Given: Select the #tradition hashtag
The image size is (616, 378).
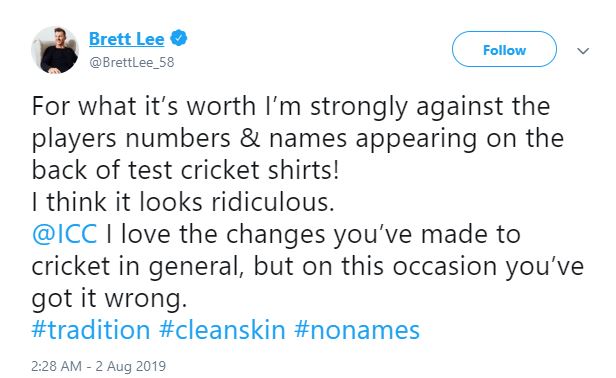Looking at the screenshot, I should tap(91, 330).
